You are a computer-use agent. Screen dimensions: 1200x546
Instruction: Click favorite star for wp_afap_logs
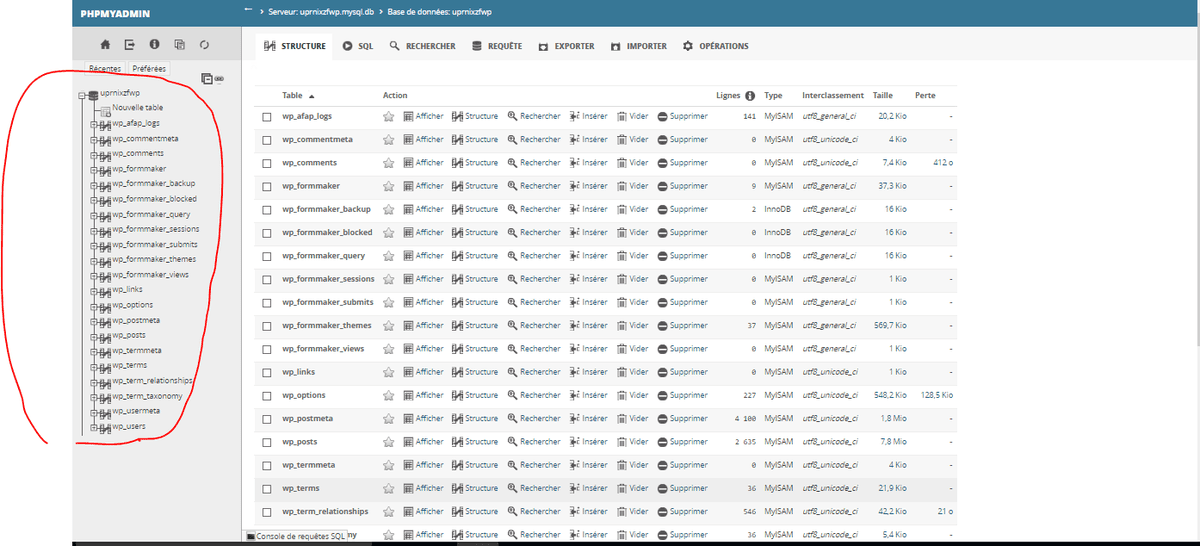tap(389, 116)
